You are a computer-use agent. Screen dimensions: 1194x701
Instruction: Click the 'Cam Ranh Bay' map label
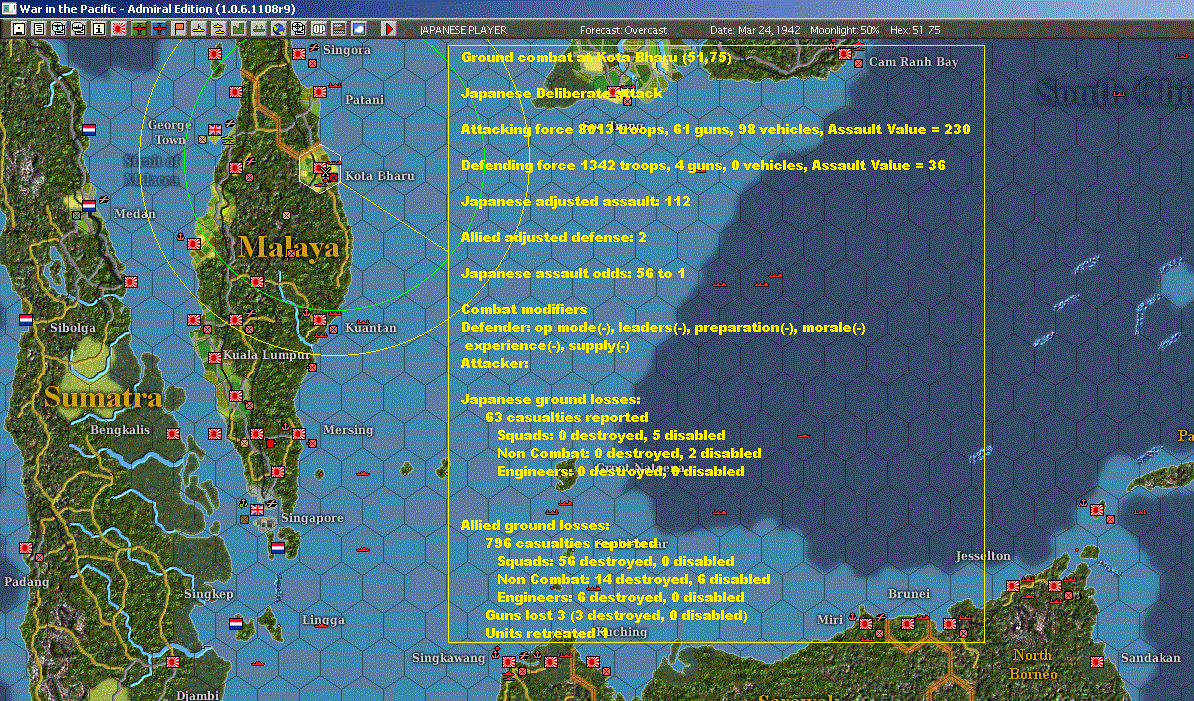pyautogui.click(x=914, y=62)
